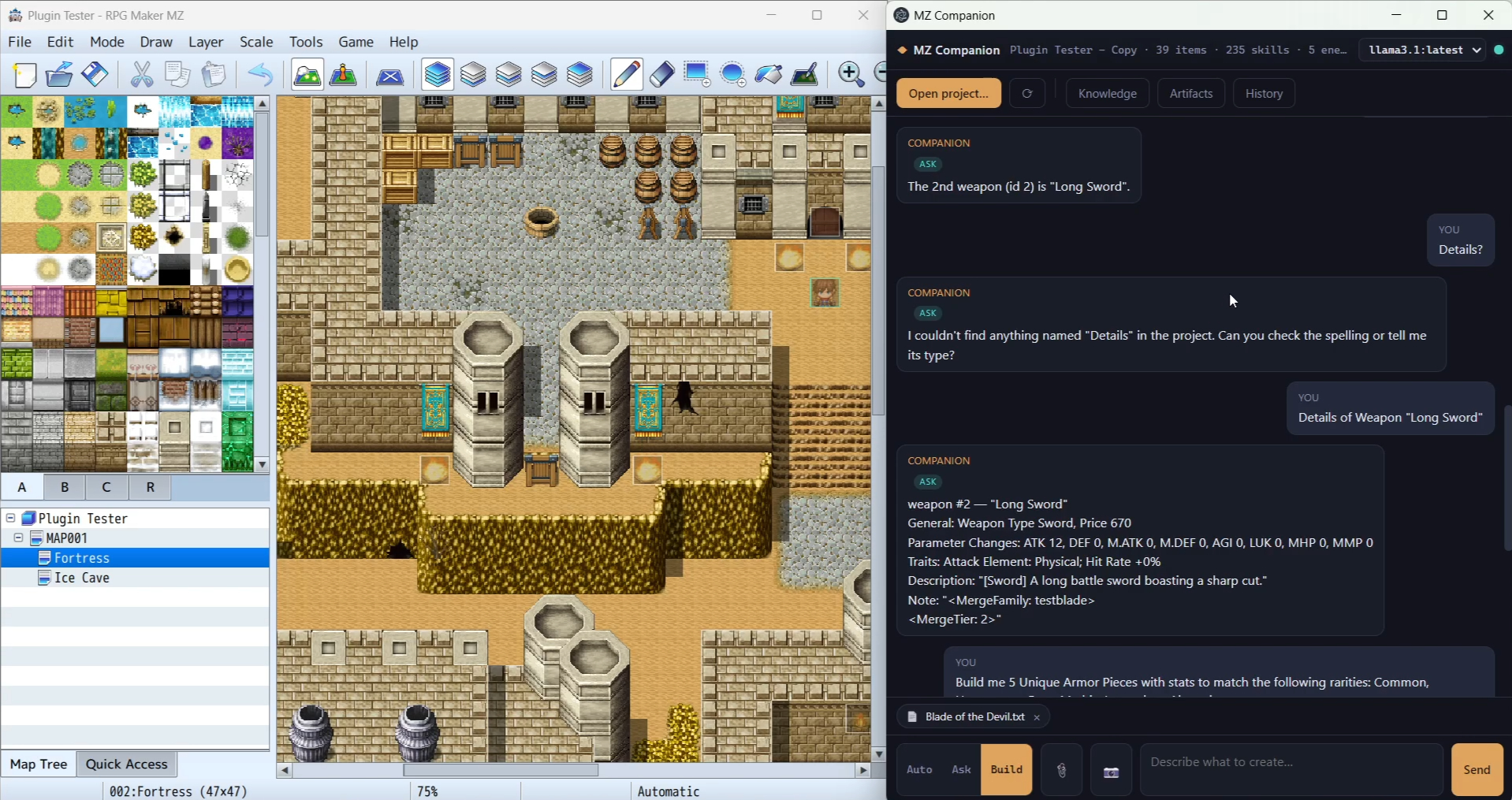Select the MAP001 entry in the map tree
1512x800 pixels.
tap(135, 538)
